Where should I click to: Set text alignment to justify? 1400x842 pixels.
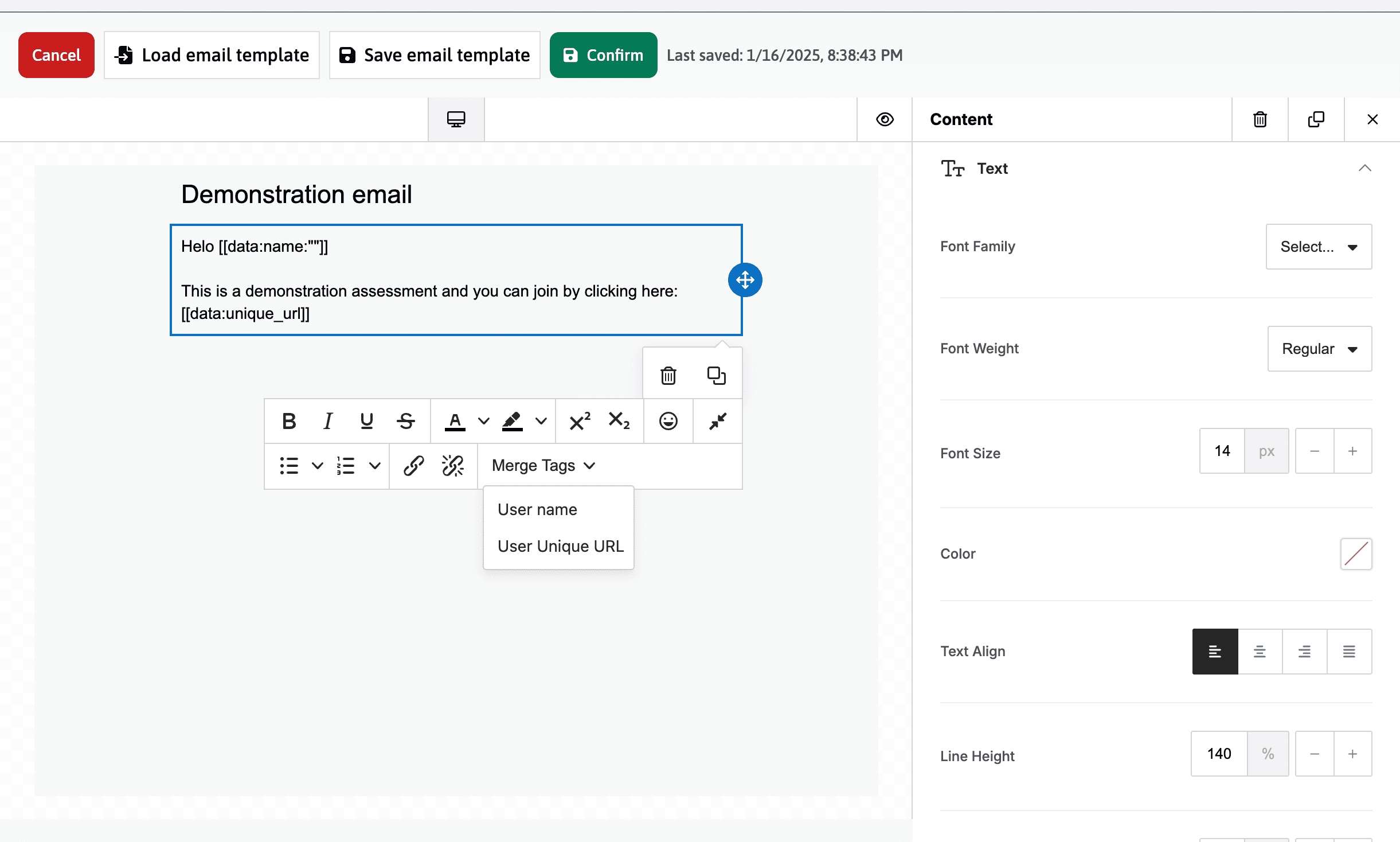(x=1349, y=652)
